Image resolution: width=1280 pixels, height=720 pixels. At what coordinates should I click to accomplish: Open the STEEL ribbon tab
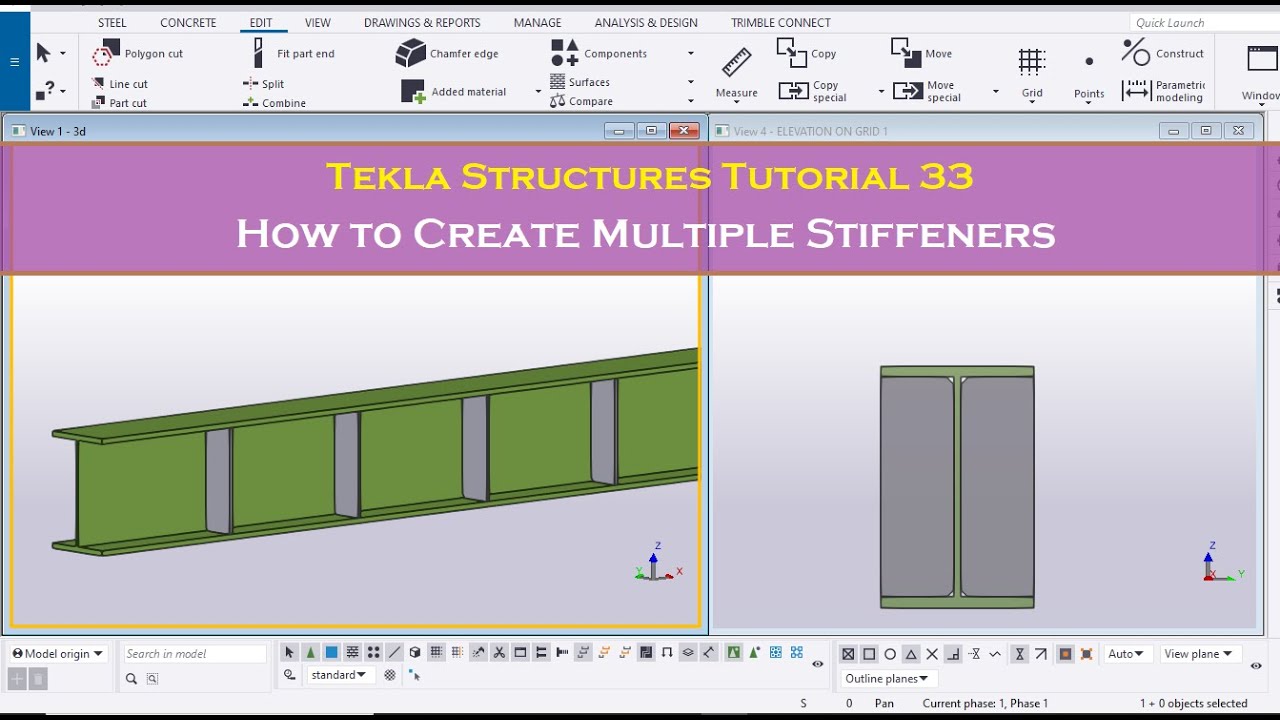coord(112,22)
